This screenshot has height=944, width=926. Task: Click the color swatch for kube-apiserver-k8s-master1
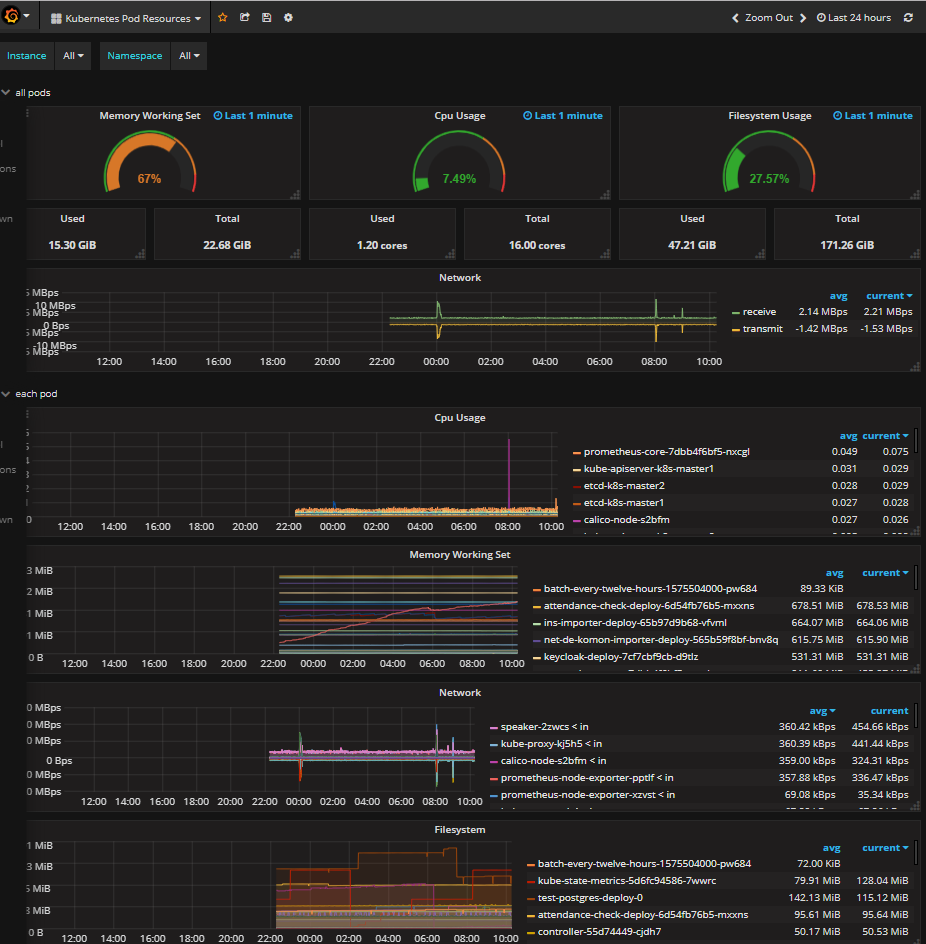tap(577, 469)
